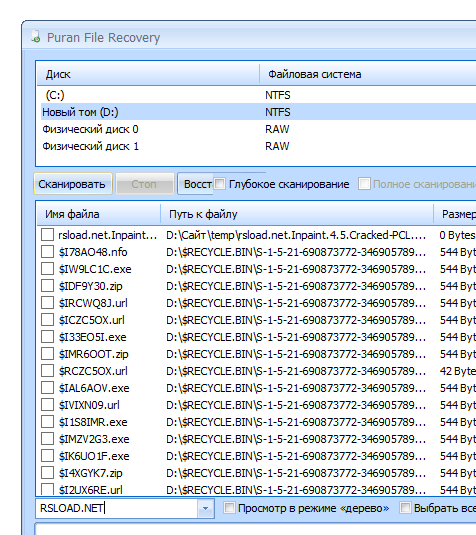The image size is (476, 535).
Task: Select file name $I4XGYK7.zip
Action: tap(90, 473)
